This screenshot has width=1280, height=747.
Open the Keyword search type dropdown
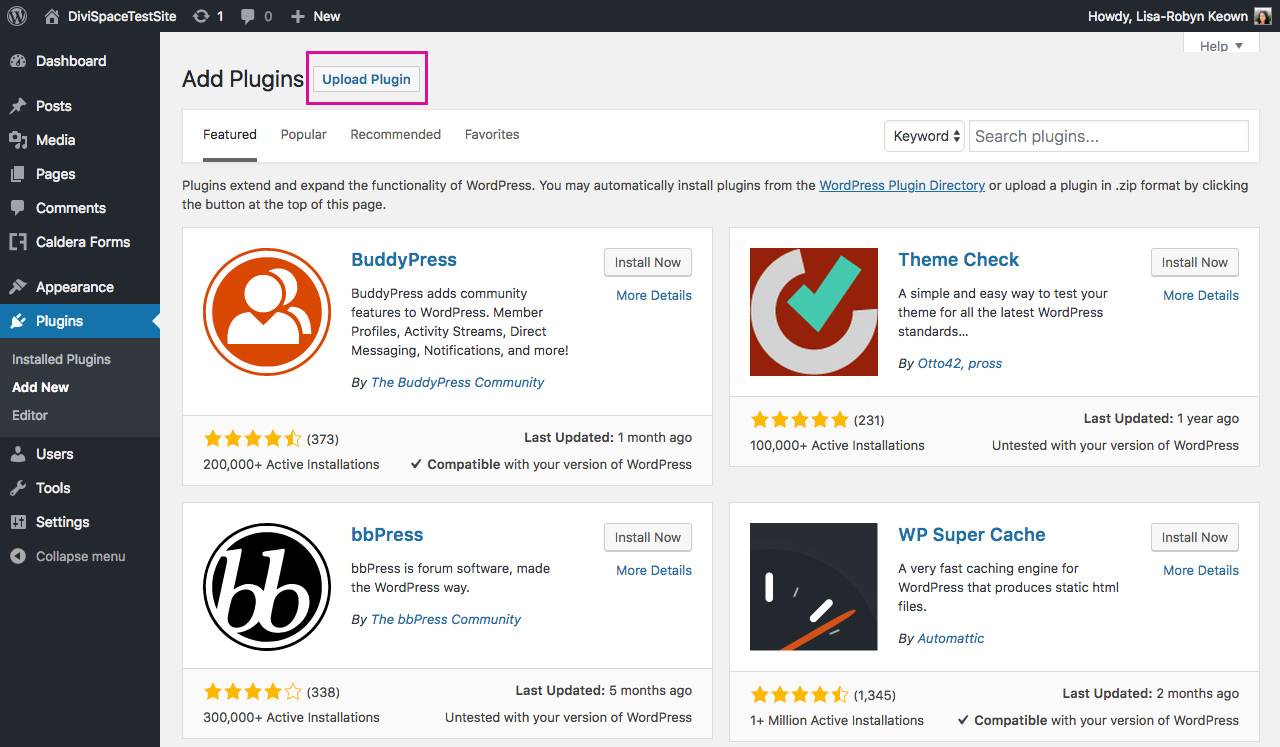tap(924, 136)
